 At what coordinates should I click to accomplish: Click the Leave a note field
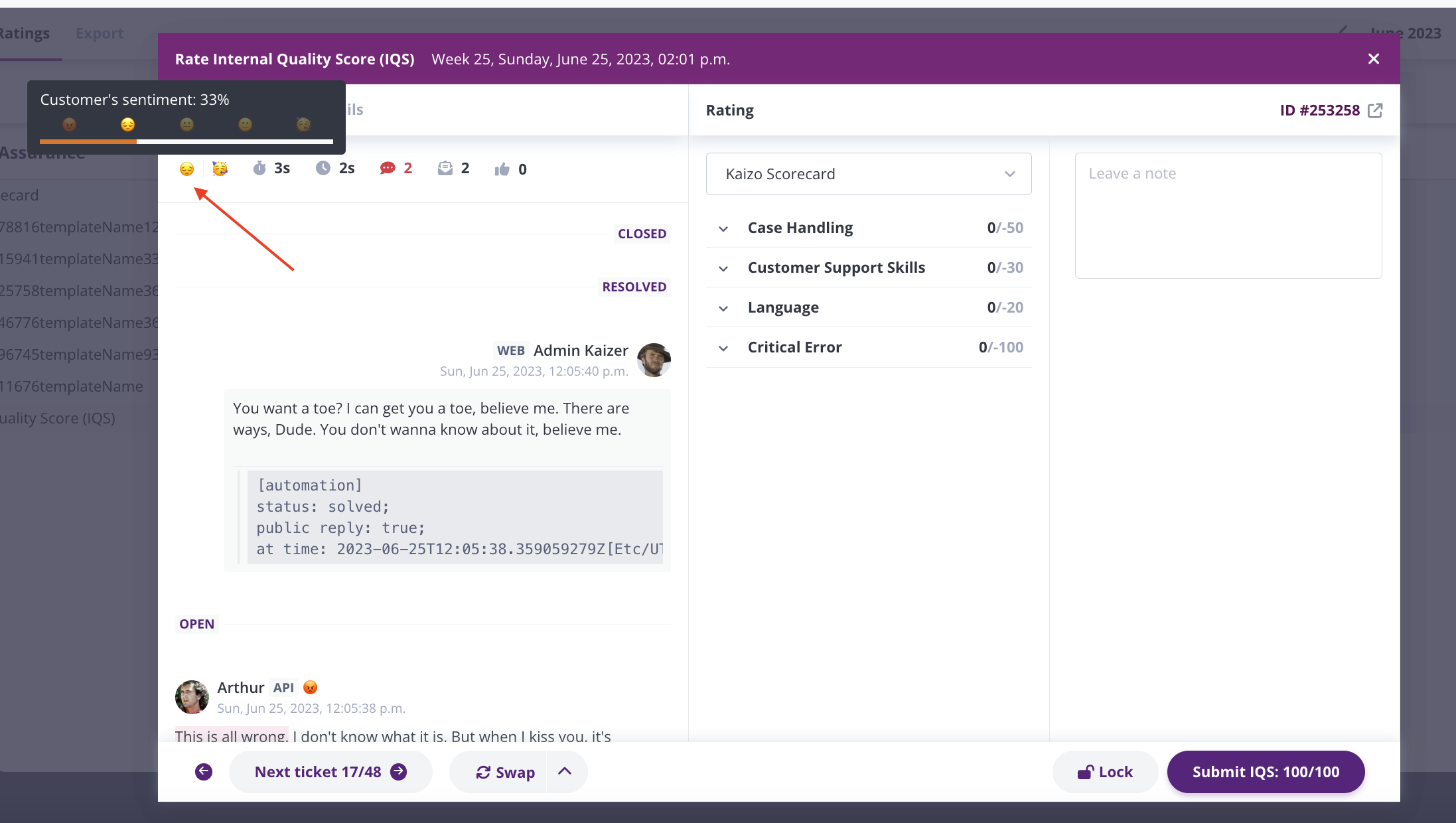coord(1228,216)
